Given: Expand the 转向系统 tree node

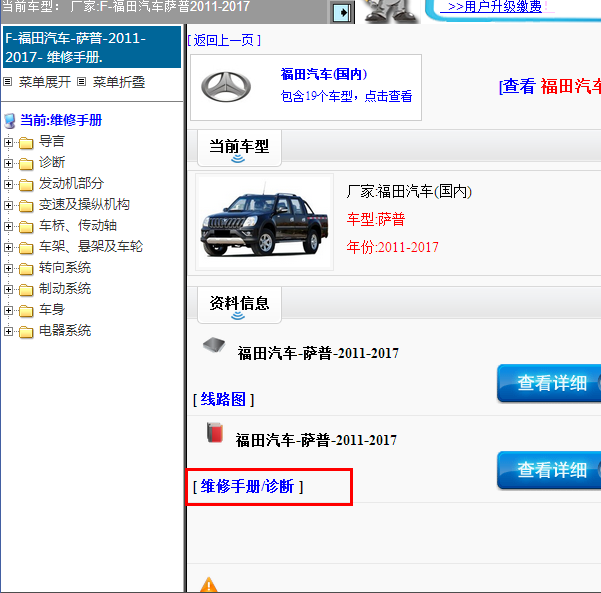Looking at the screenshot, I should [x=8, y=269].
